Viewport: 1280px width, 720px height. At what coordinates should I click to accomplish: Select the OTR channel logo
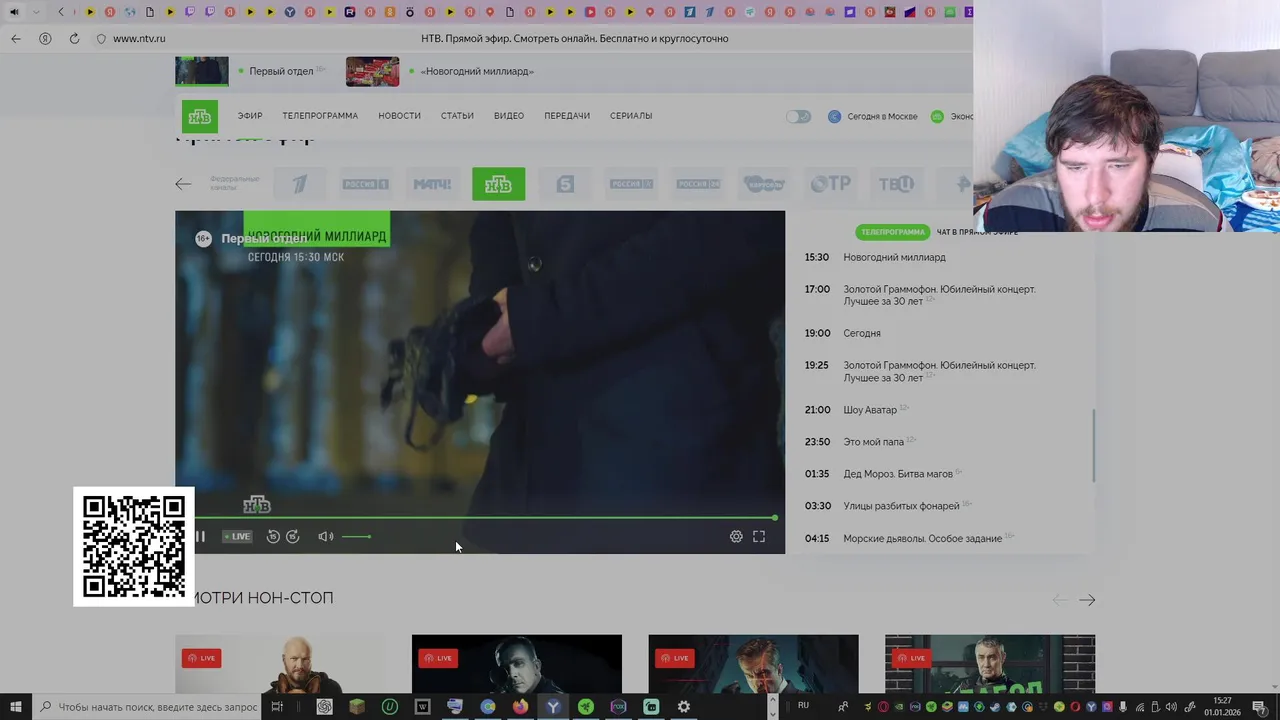pos(831,184)
